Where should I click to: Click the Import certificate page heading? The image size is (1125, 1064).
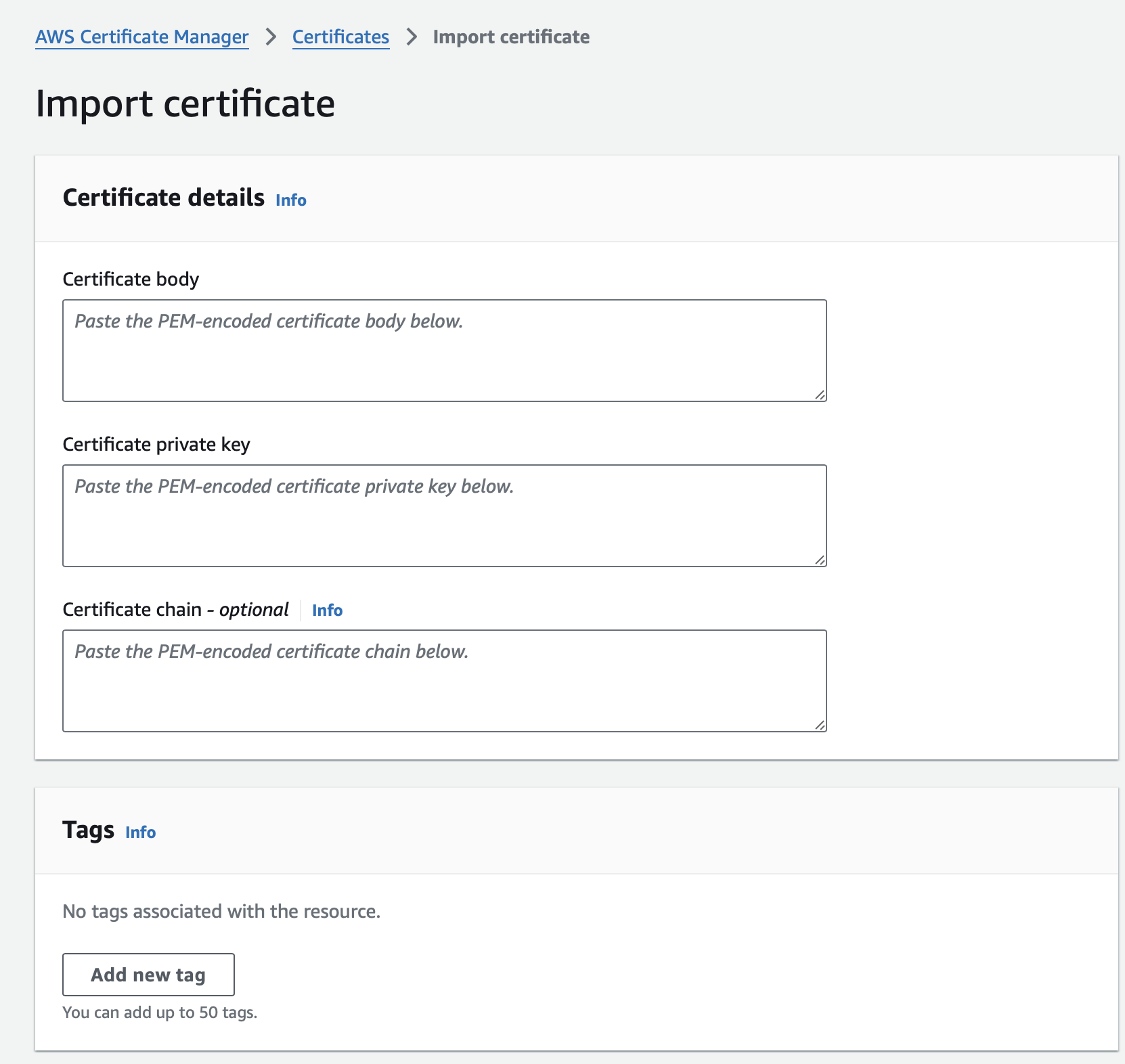click(185, 104)
